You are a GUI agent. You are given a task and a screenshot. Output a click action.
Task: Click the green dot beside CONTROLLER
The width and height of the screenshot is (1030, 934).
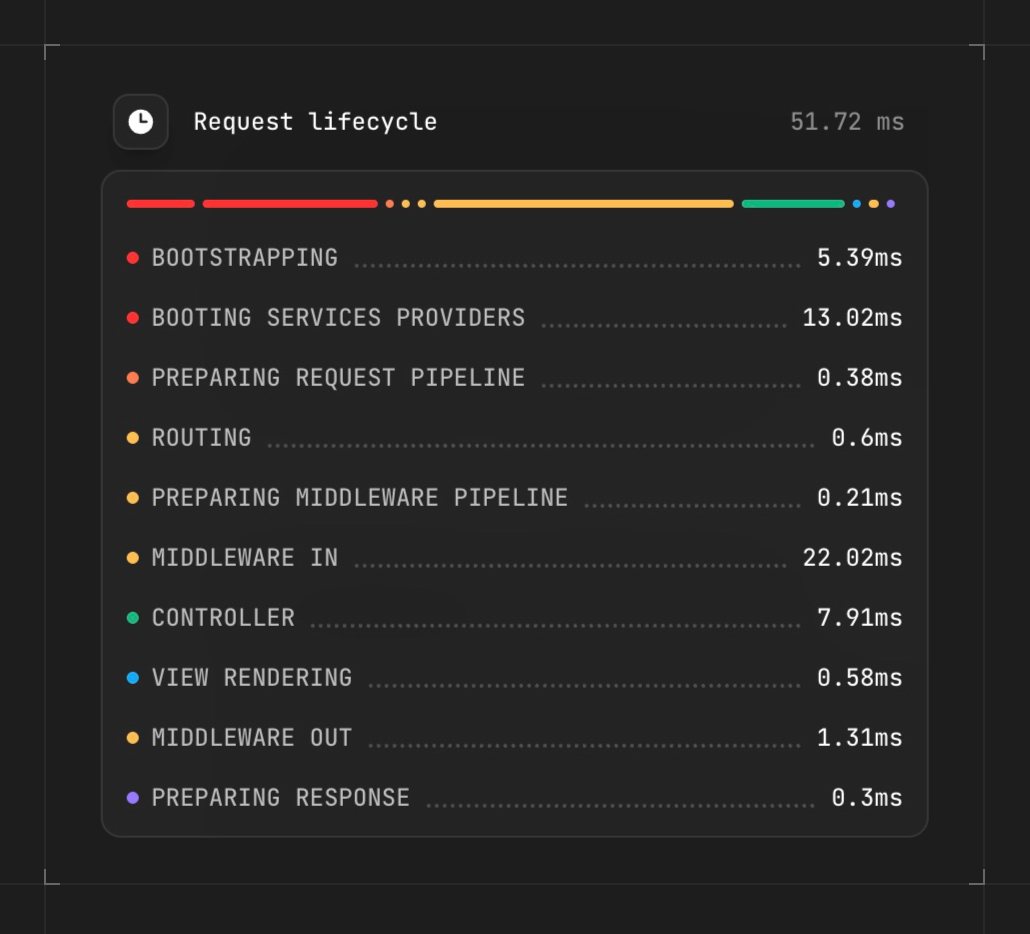pyautogui.click(x=133, y=618)
